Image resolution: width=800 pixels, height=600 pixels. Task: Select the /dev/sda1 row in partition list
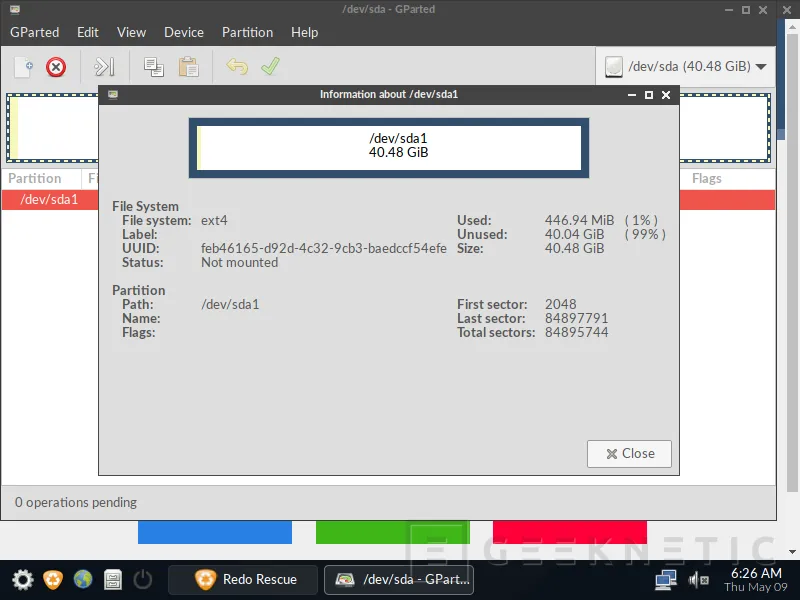pos(50,199)
